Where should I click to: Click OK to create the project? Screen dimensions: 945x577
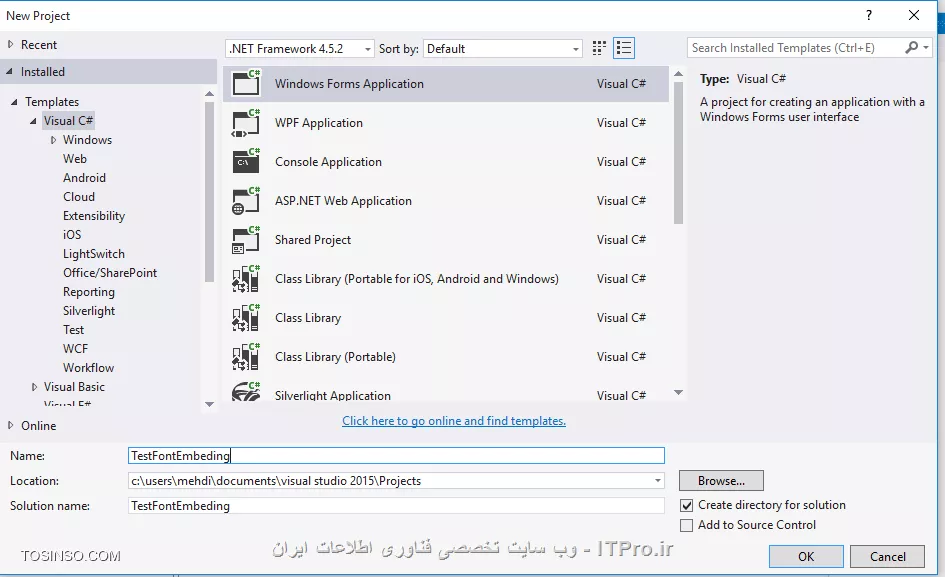tap(806, 557)
